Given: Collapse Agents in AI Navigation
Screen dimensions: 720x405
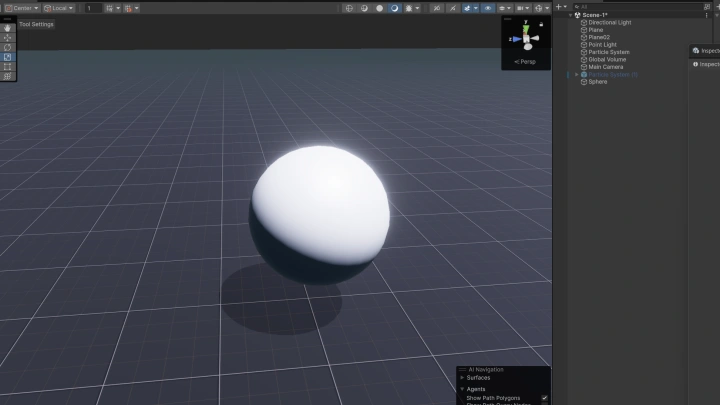Looking at the screenshot, I should (462, 389).
